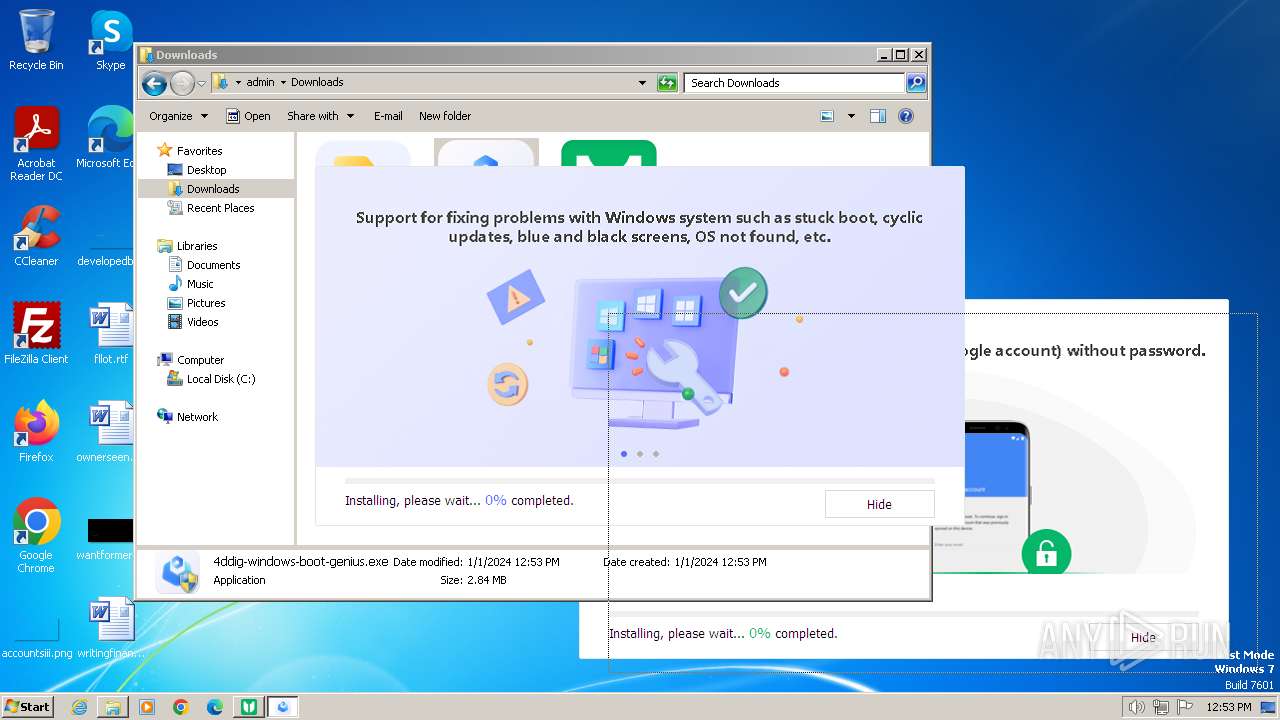1280x720 pixels.
Task: Open the Explorer folder taskbar button
Action: click(x=113, y=707)
